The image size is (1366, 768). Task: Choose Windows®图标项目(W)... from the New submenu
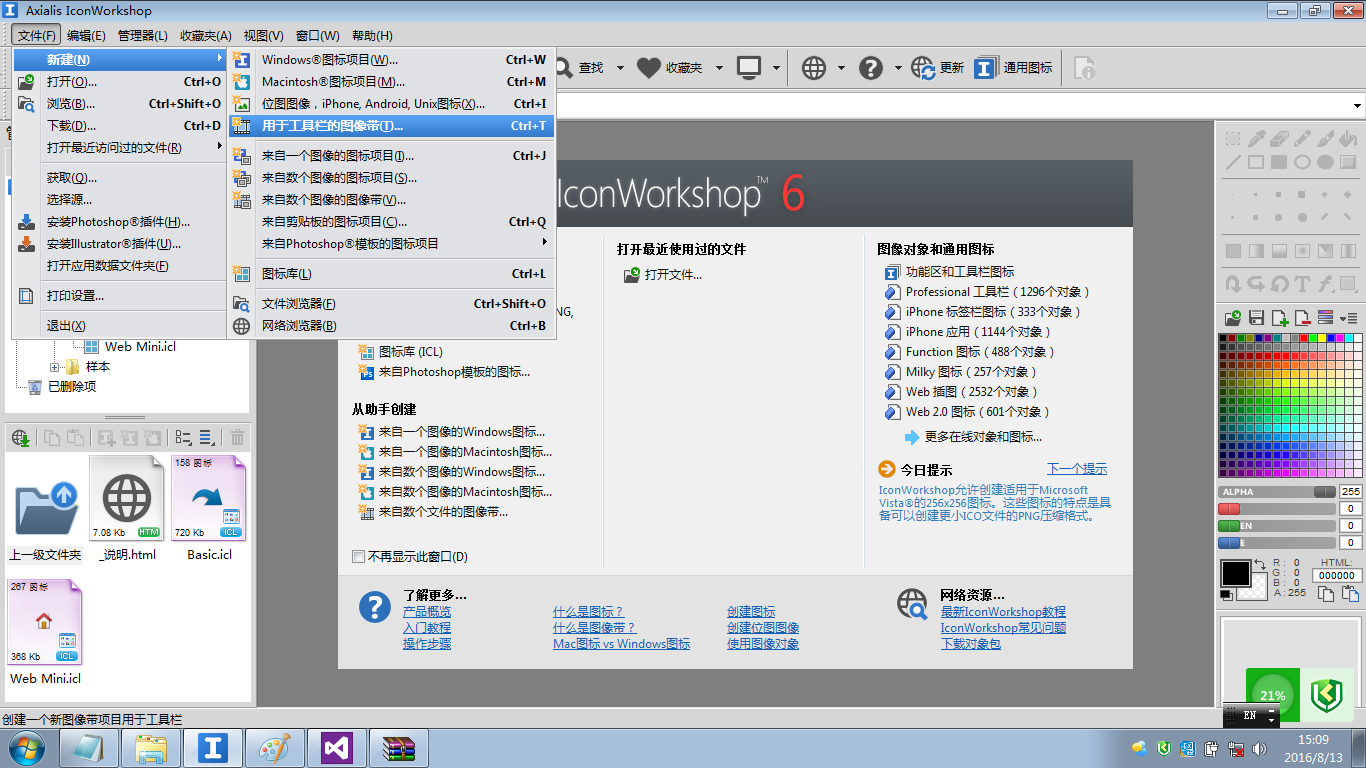pos(392,60)
